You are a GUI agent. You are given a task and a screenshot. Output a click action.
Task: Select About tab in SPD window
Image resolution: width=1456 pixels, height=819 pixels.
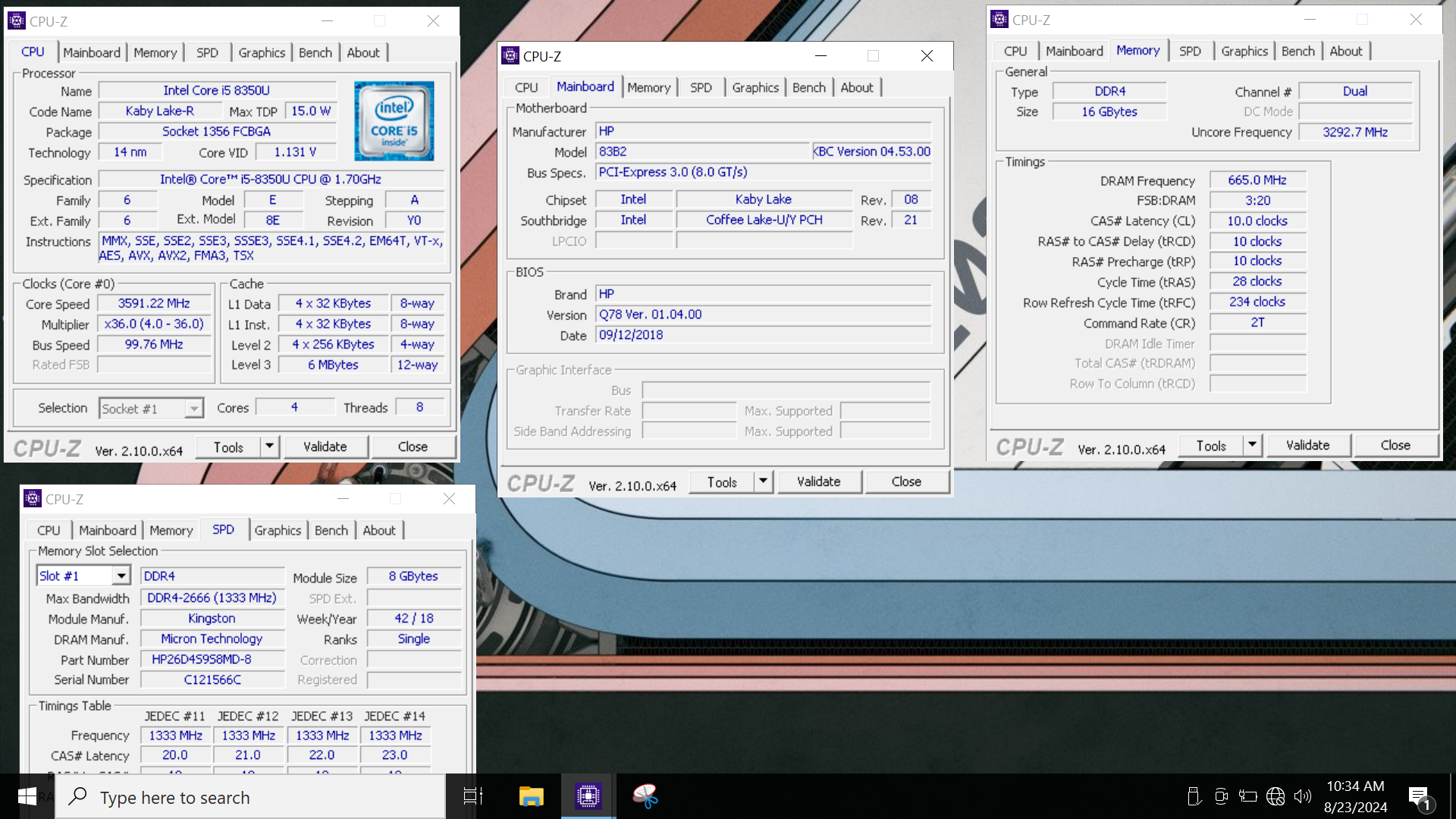379,530
